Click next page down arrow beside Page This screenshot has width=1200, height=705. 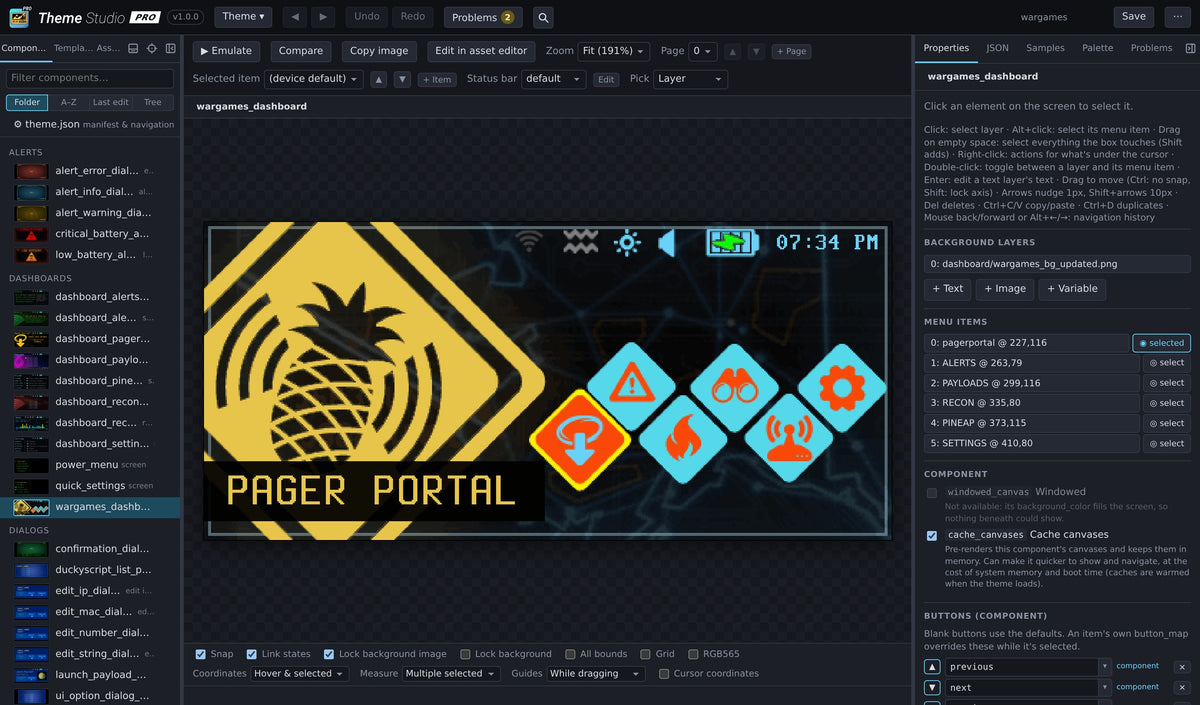[x=756, y=51]
